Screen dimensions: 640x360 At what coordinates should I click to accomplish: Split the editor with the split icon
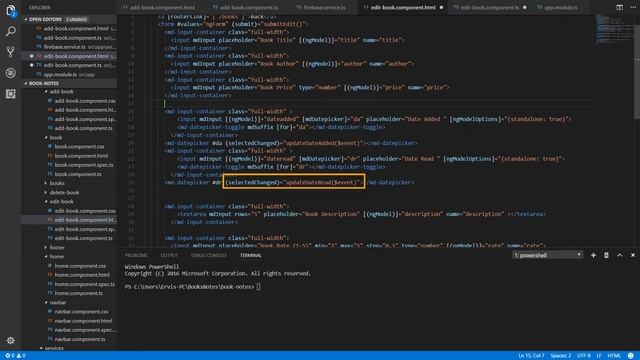pos(619,7)
